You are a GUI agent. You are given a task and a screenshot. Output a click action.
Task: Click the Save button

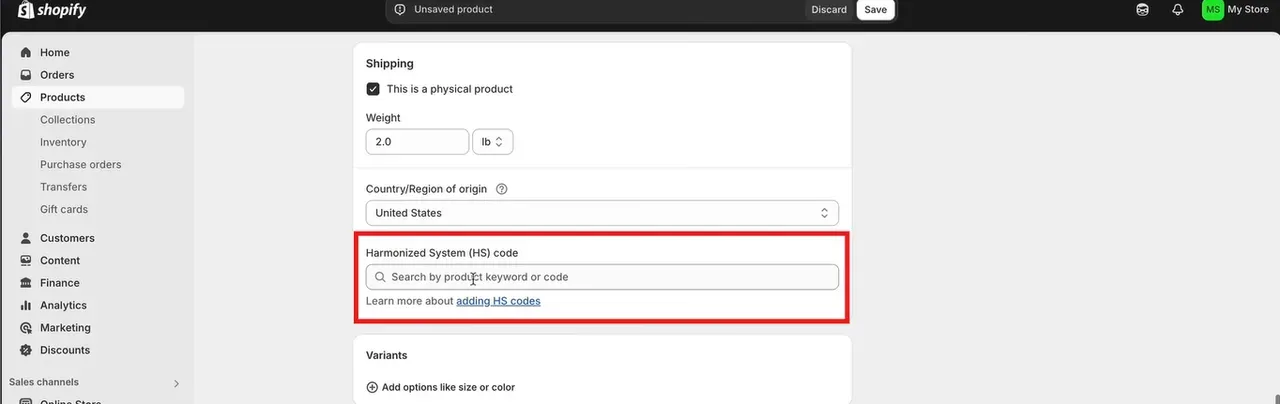pyautogui.click(x=875, y=10)
